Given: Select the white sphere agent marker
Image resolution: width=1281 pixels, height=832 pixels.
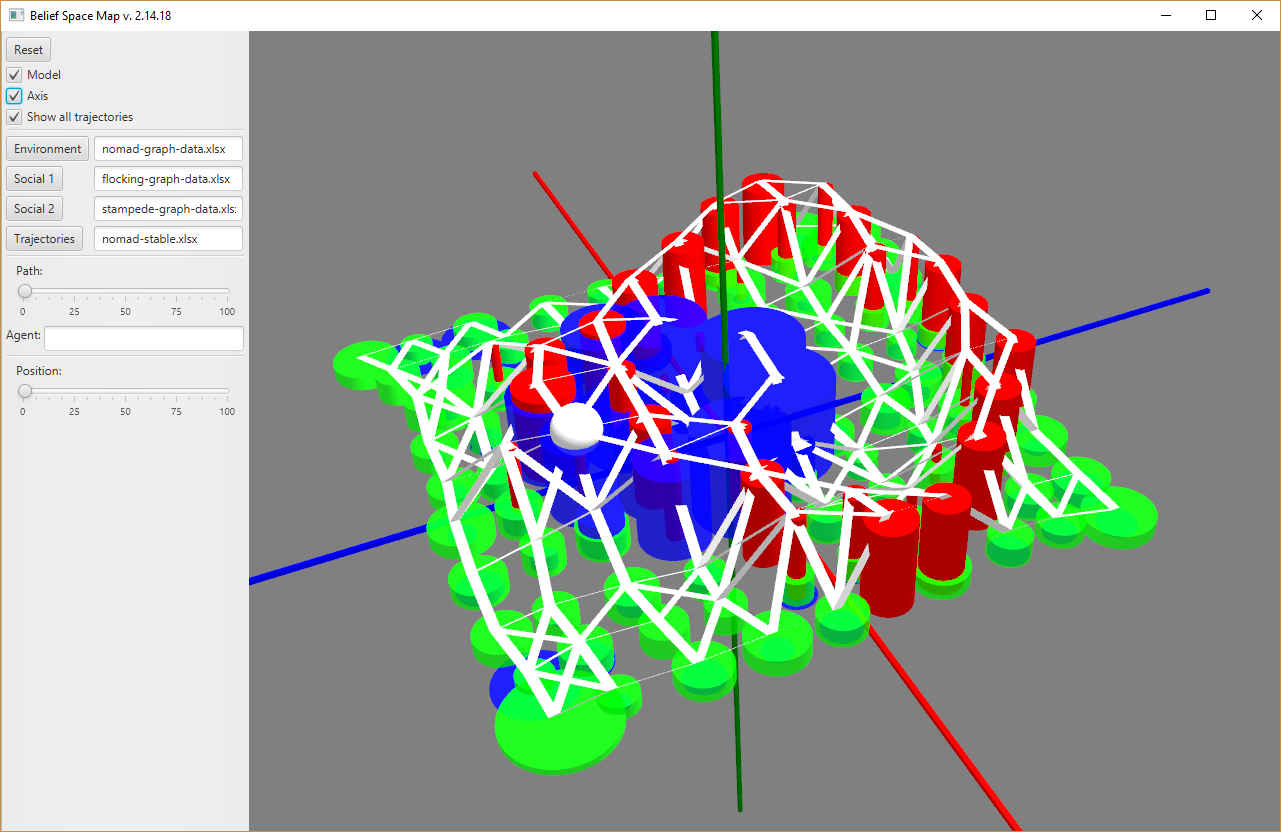Looking at the screenshot, I should coord(576,427).
